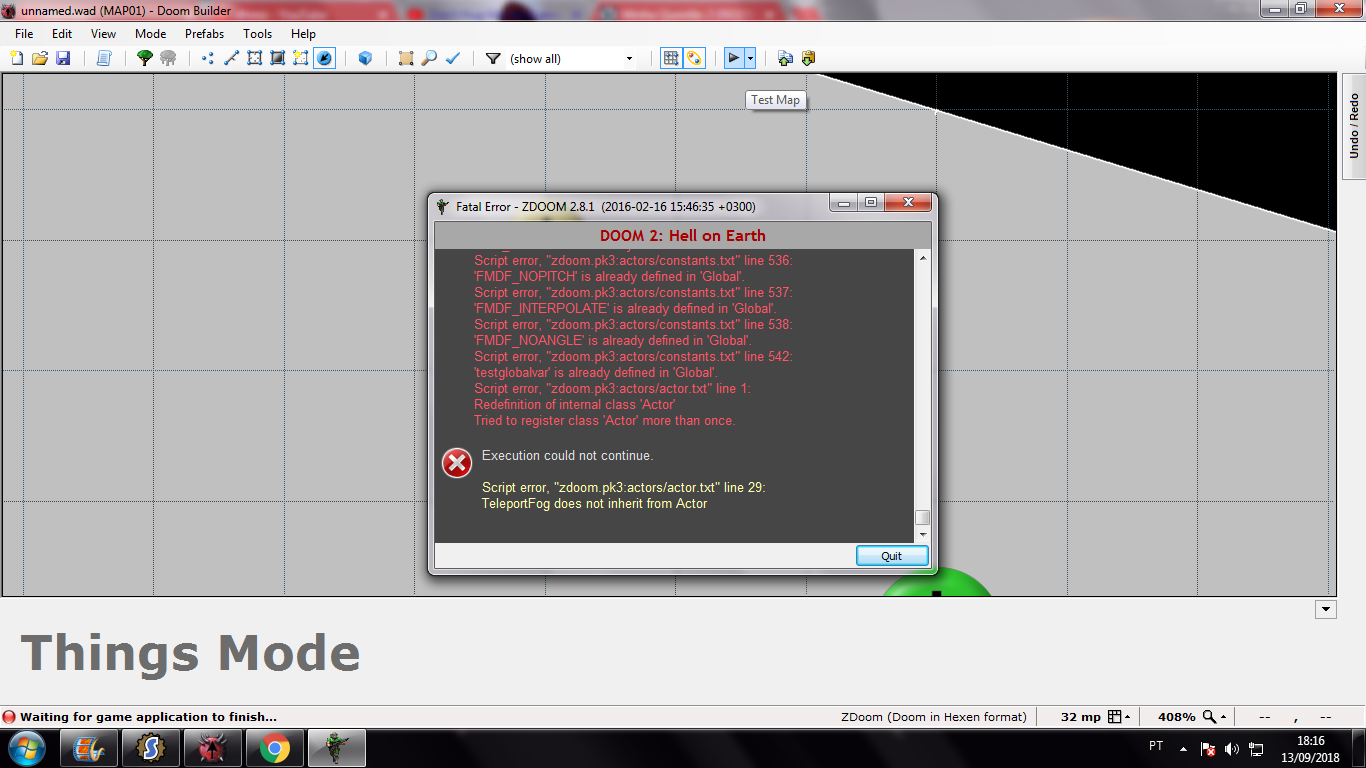Click the error log scrollbar thumb
Screen dimensions: 1366x768
(923, 518)
